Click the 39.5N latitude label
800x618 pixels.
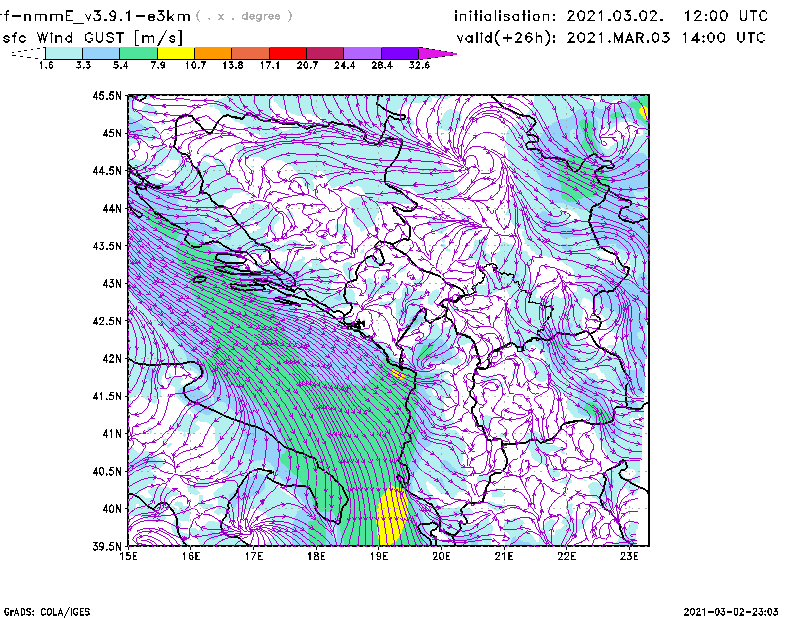(107, 546)
